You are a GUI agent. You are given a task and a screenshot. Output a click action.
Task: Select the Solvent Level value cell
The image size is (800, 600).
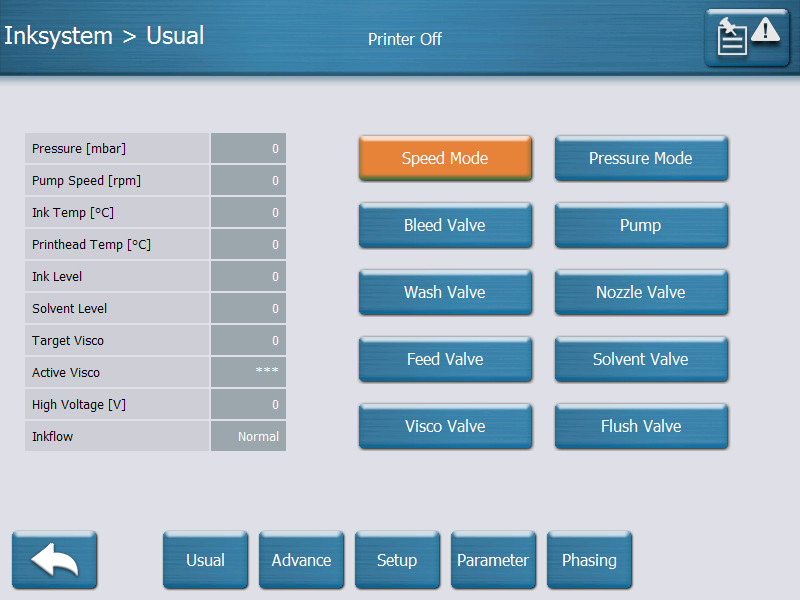click(248, 308)
